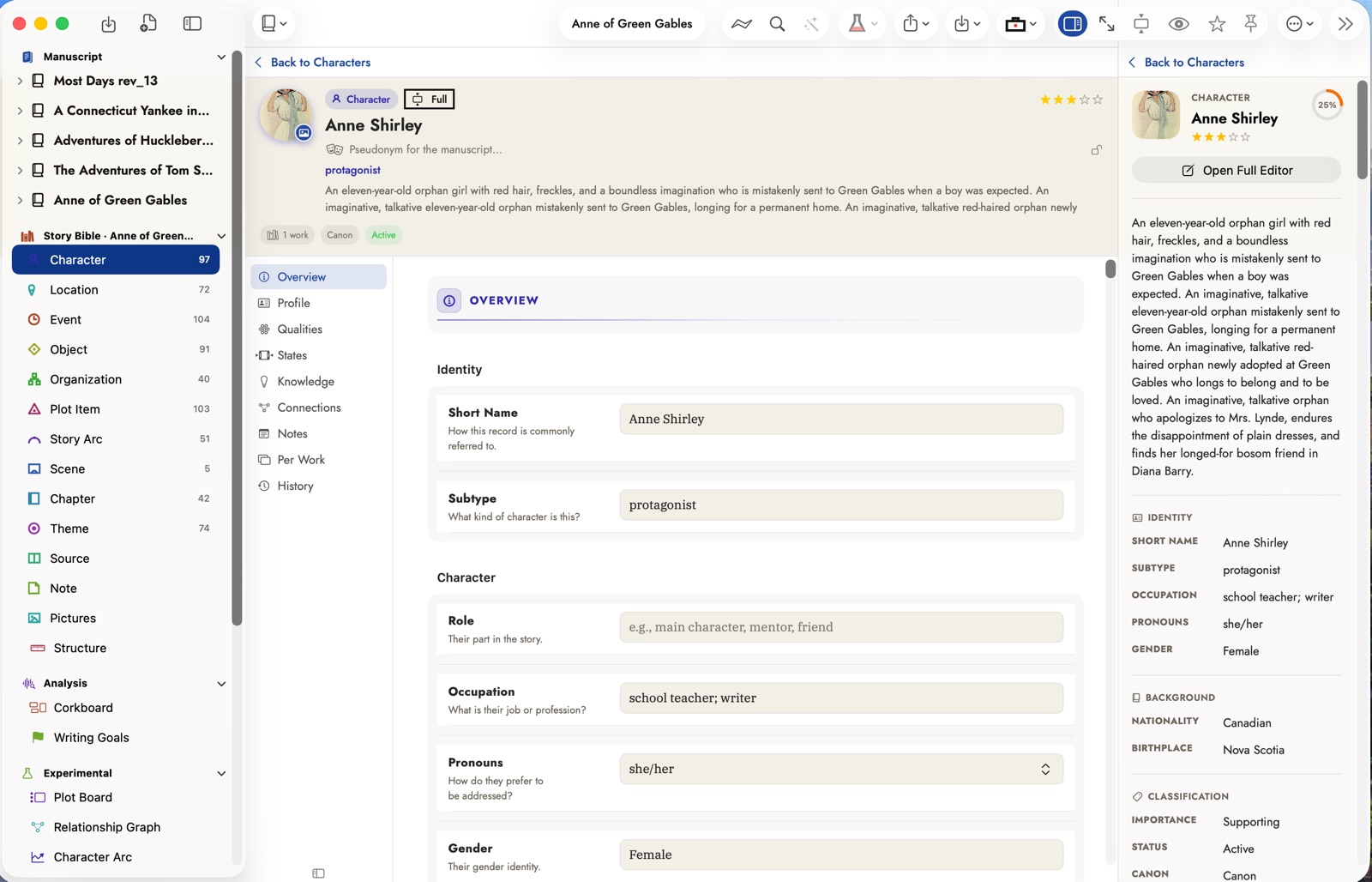Select Theme in Story Bible
This screenshot has height=882, width=1372.
click(116, 529)
